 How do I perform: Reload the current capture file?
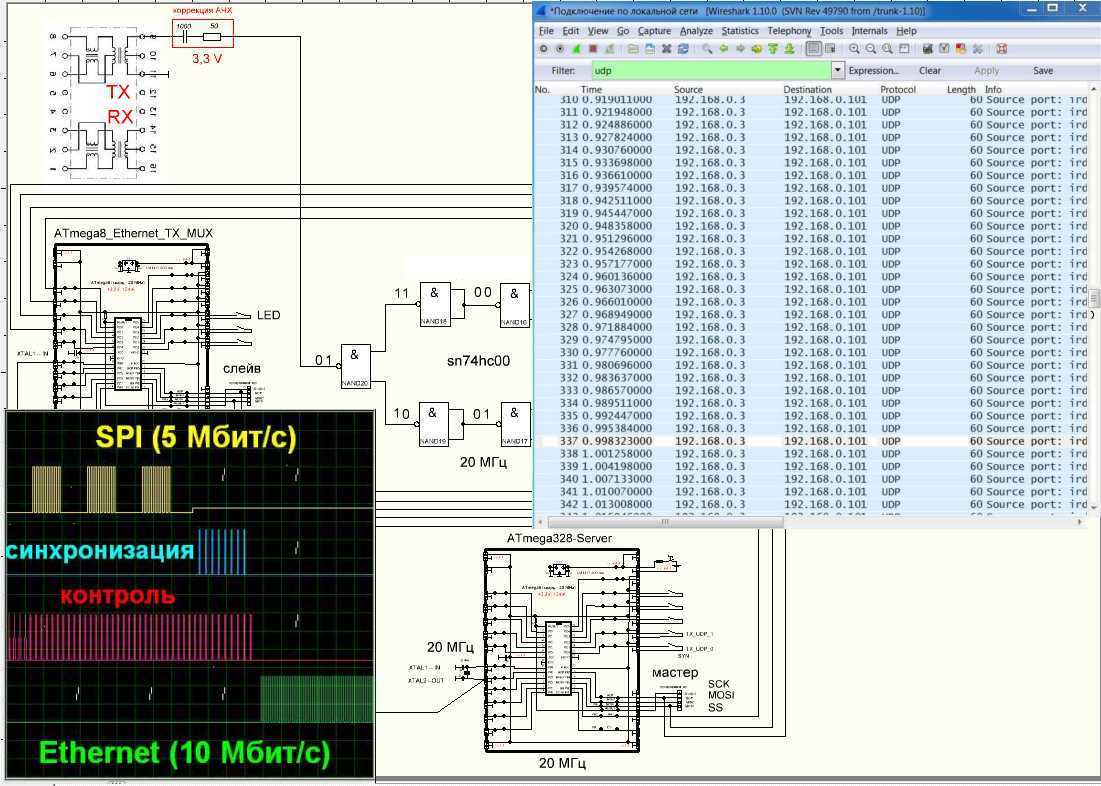point(683,48)
